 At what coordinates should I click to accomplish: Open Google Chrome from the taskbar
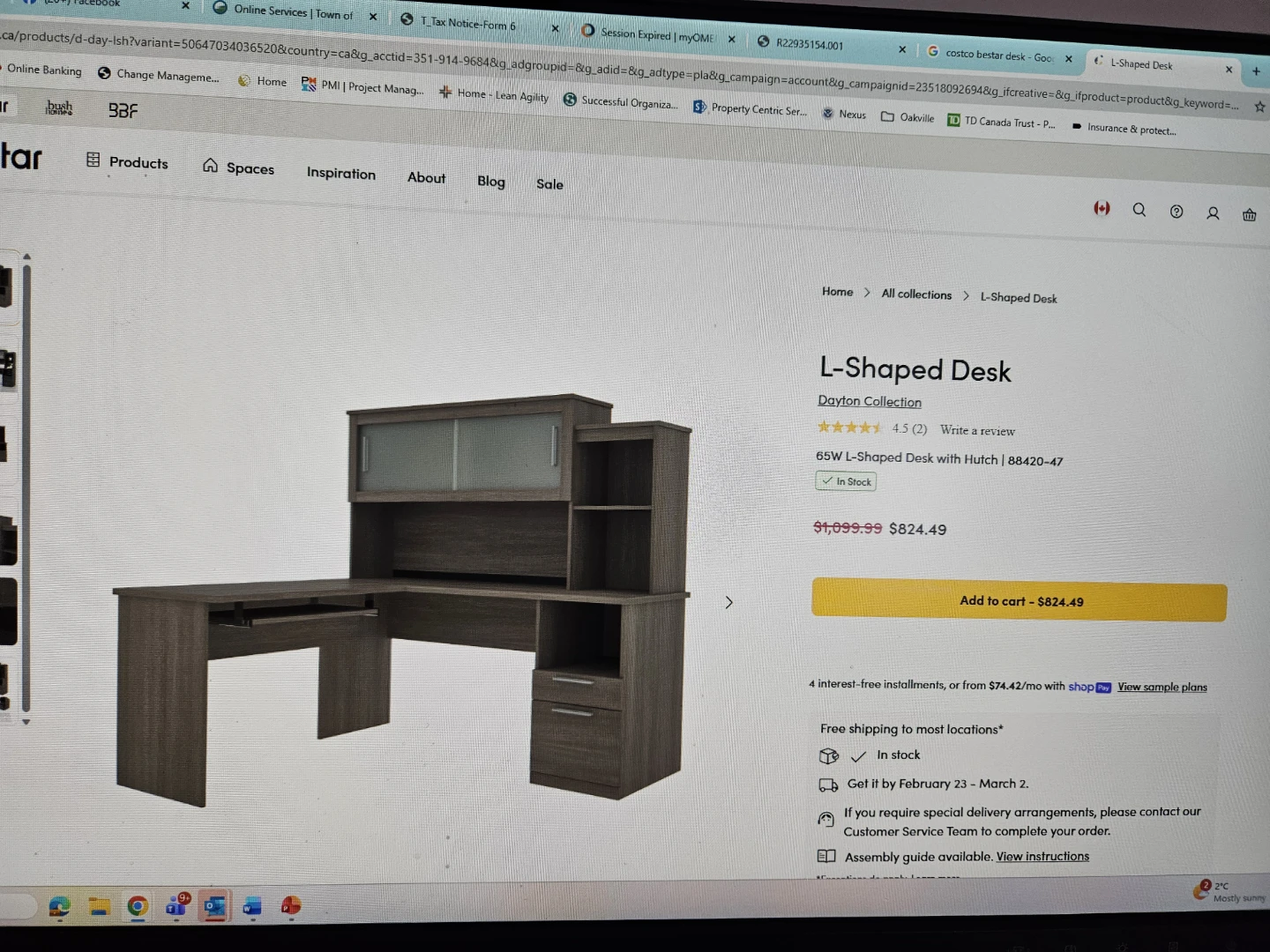pos(138,906)
